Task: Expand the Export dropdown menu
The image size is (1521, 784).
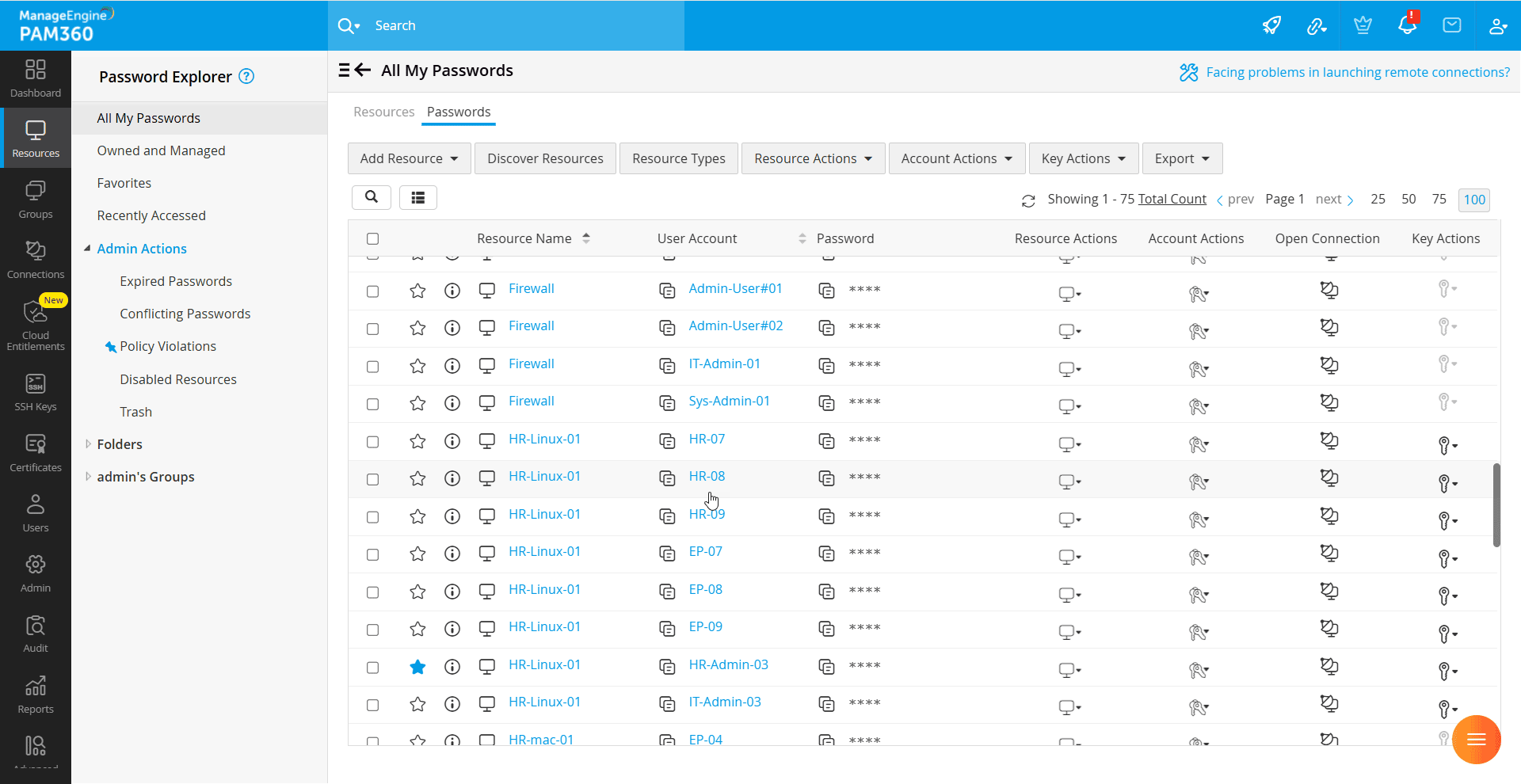Action: [1181, 158]
